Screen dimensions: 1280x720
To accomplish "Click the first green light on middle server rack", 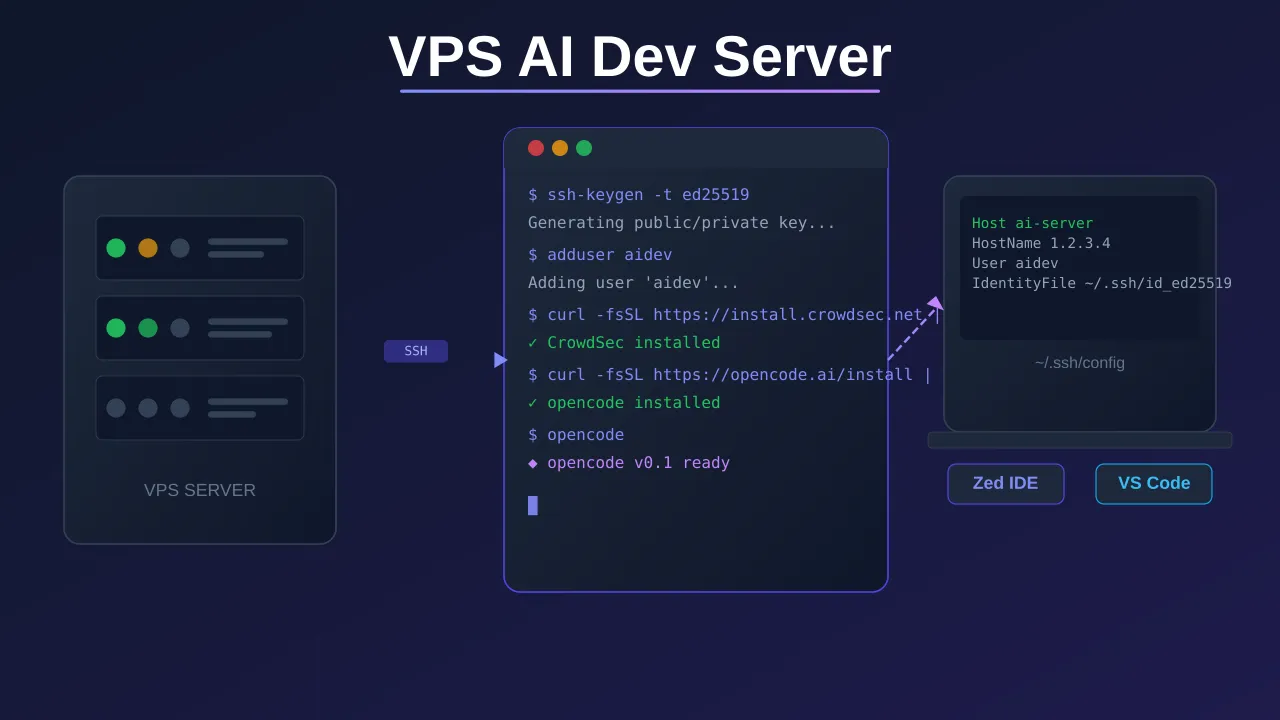I will [x=116, y=328].
